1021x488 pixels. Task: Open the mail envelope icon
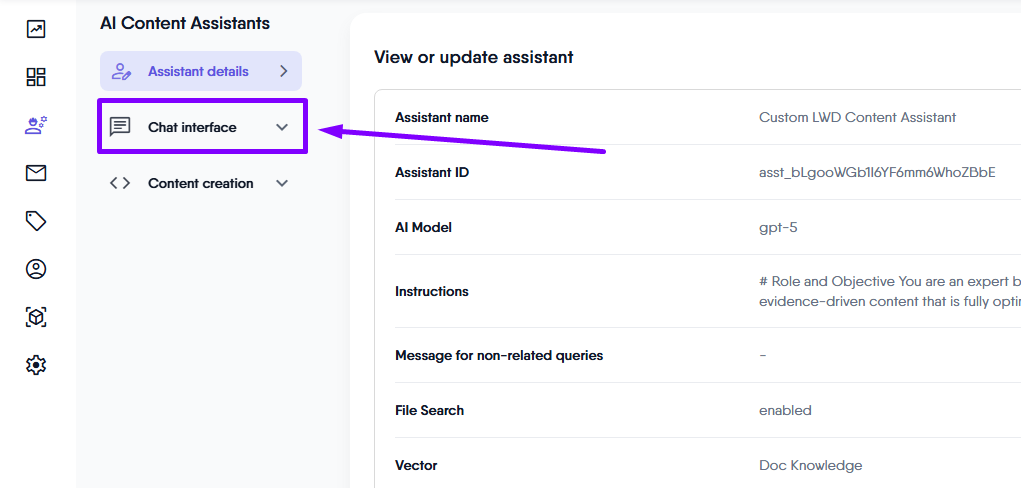tap(36, 173)
